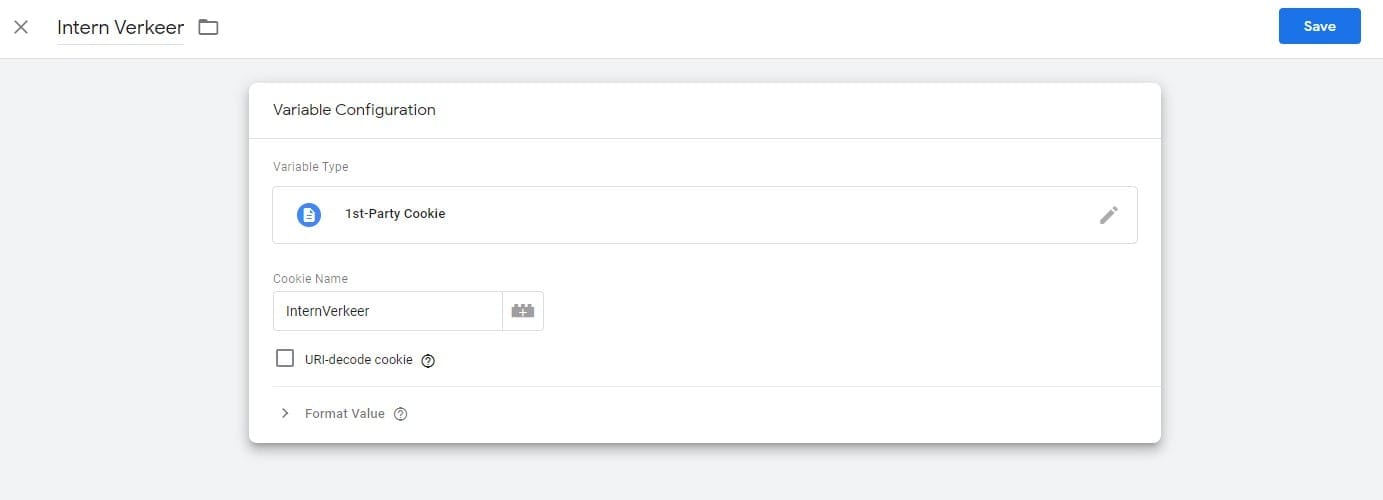The height and width of the screenshot is (500, 1383).
Task: Select the 1st-Party Cookie type text
Action: (x=395, y=214)
